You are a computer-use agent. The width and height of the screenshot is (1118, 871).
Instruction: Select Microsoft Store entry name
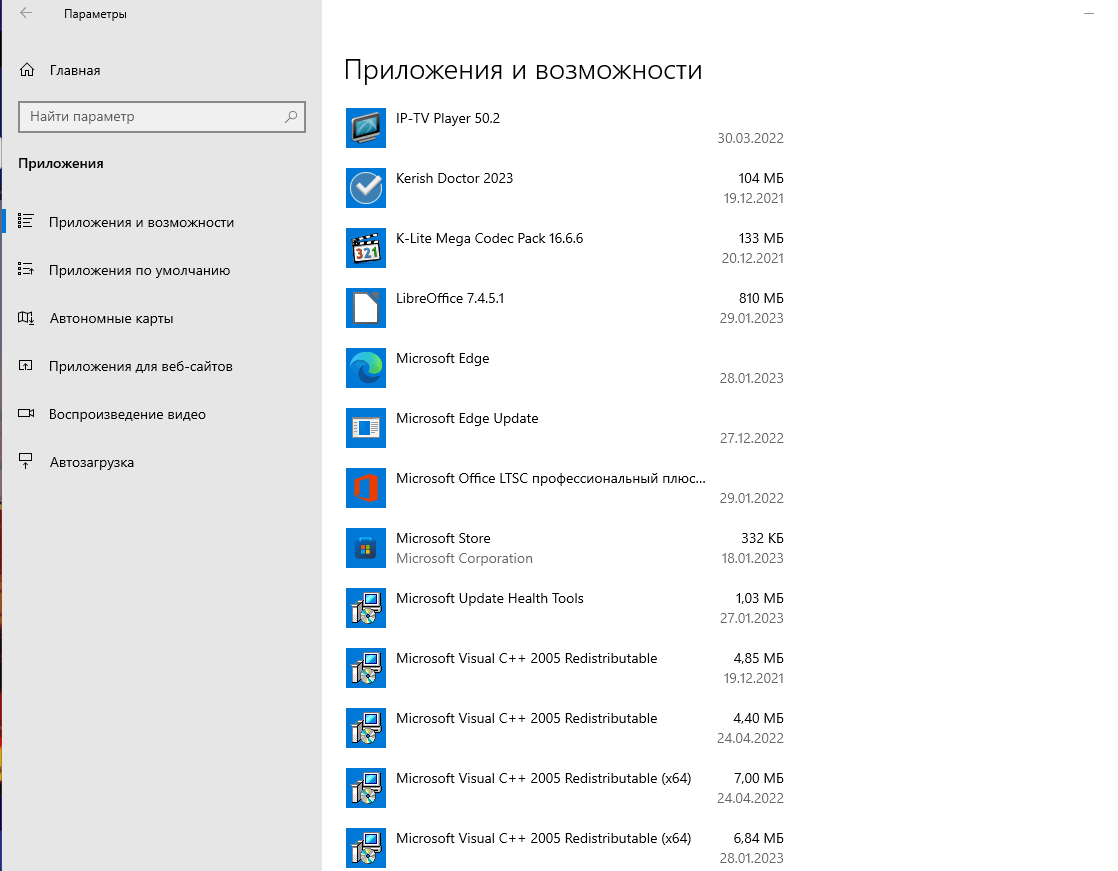point(443,538)
